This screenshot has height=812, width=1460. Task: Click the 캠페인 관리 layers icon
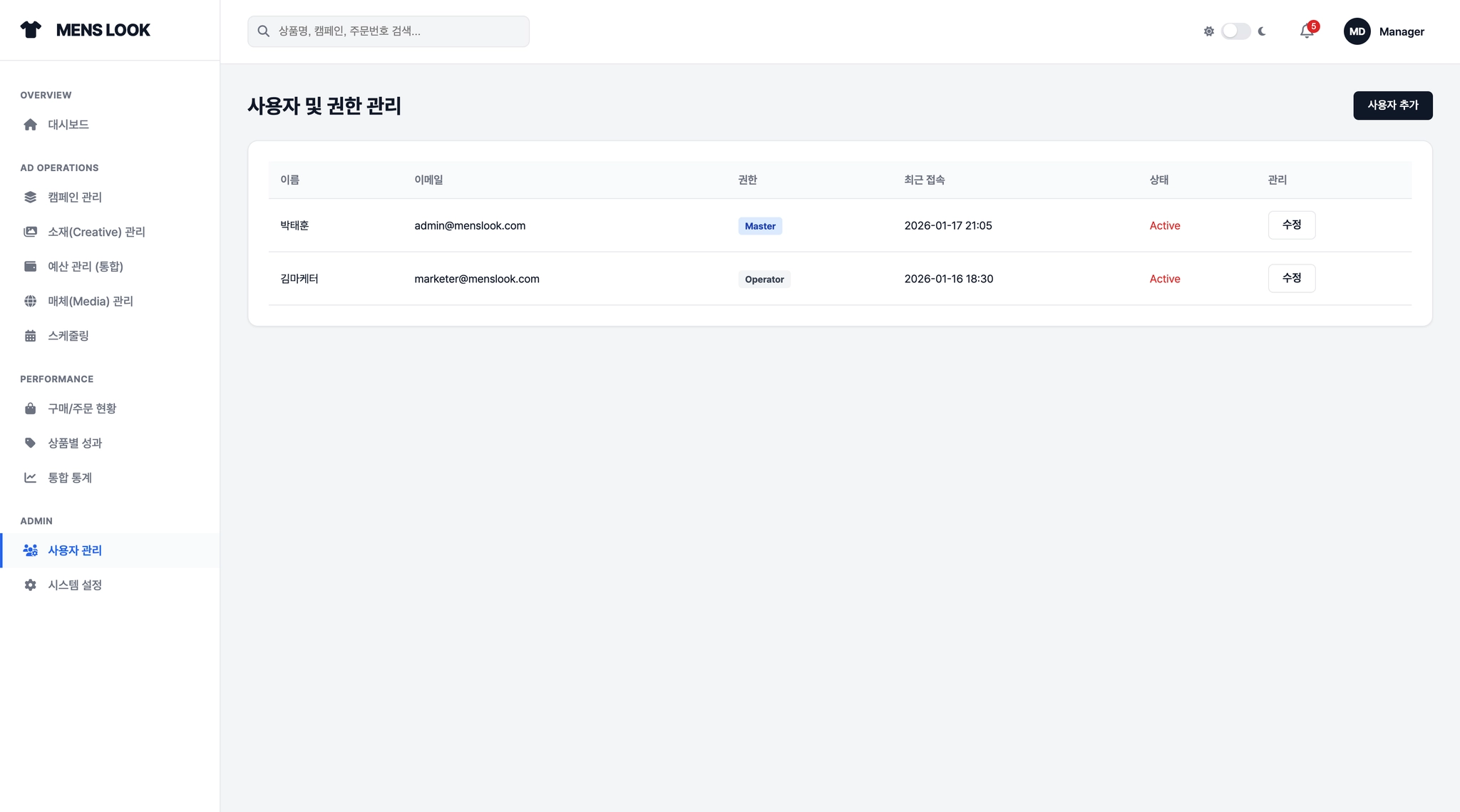(x=30, y=197)
